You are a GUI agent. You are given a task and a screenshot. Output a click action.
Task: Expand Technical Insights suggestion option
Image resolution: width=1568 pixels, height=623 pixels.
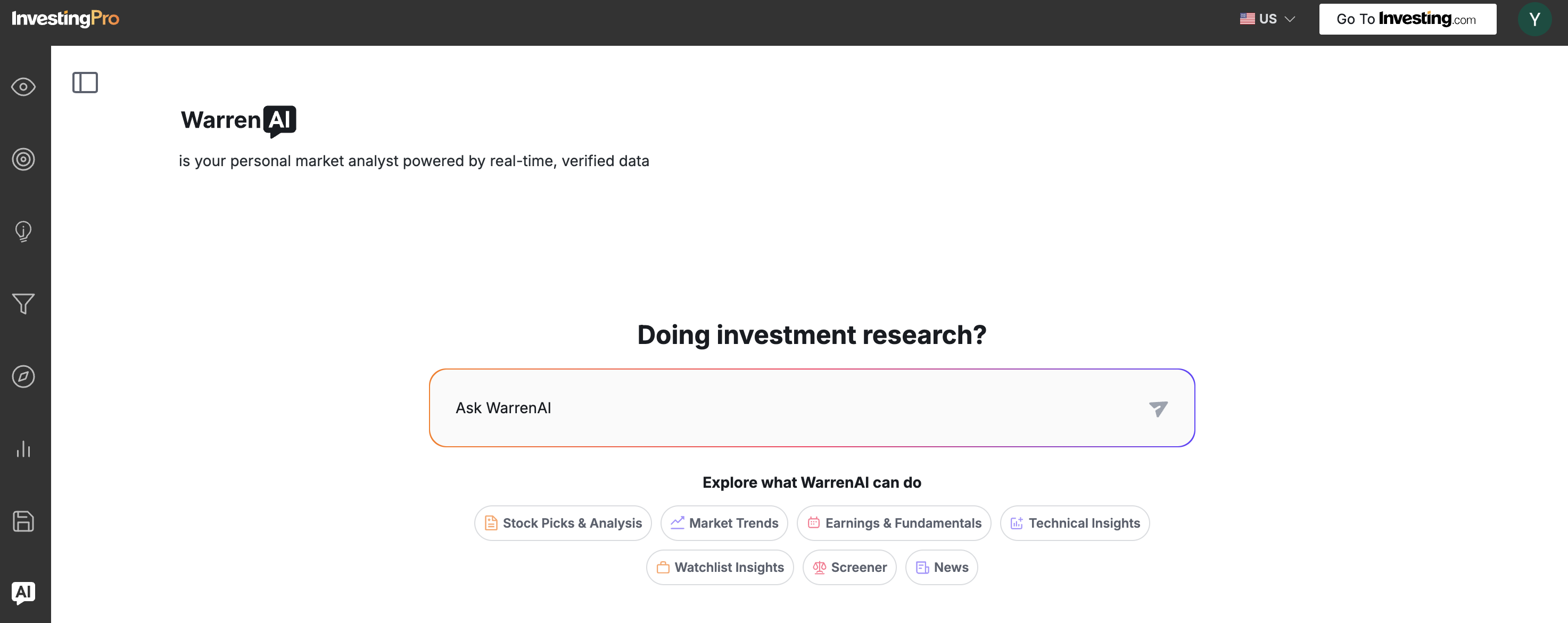point(1075,522)
